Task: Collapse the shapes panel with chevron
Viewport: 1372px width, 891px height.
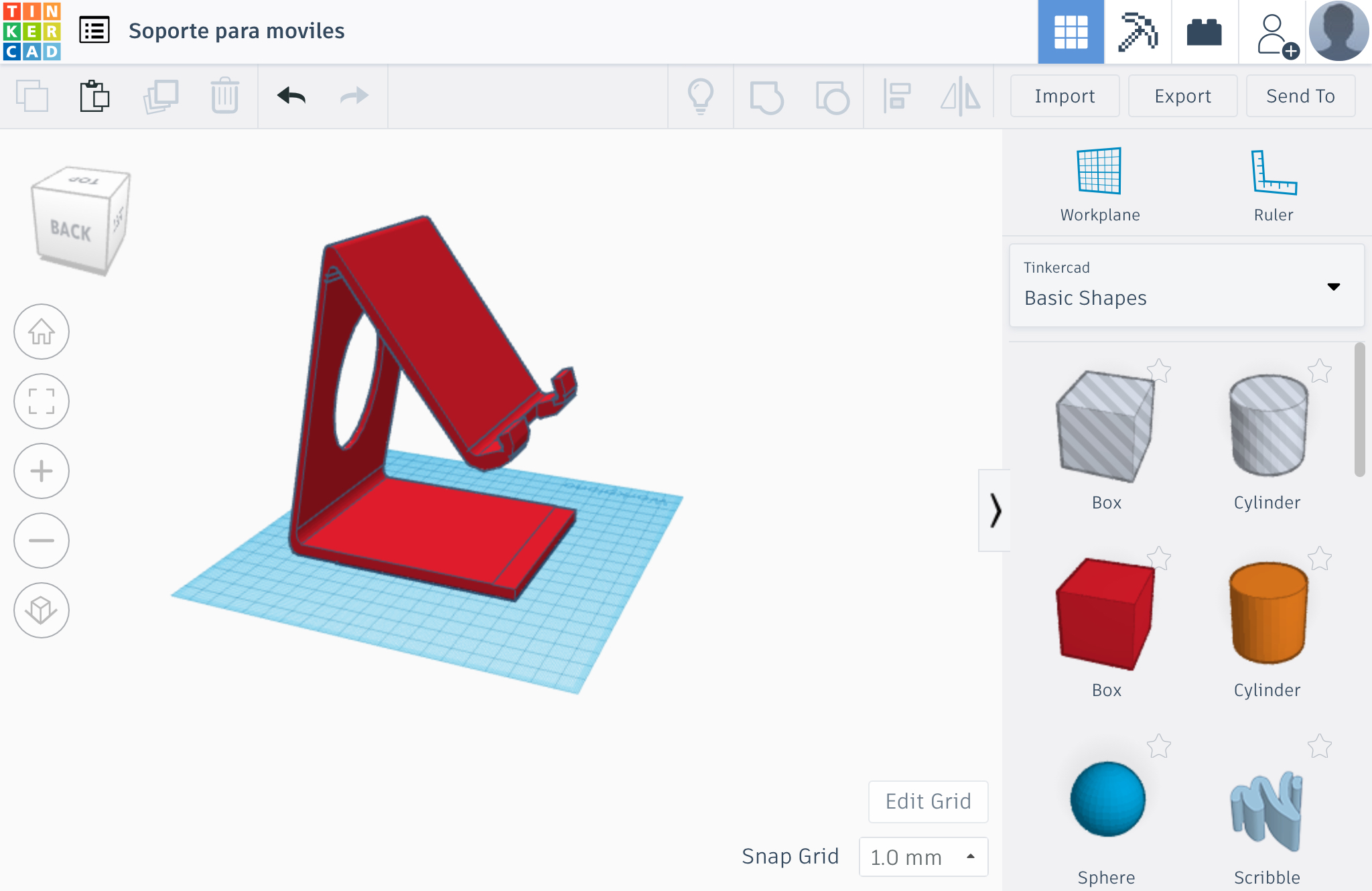Action: 995,510
